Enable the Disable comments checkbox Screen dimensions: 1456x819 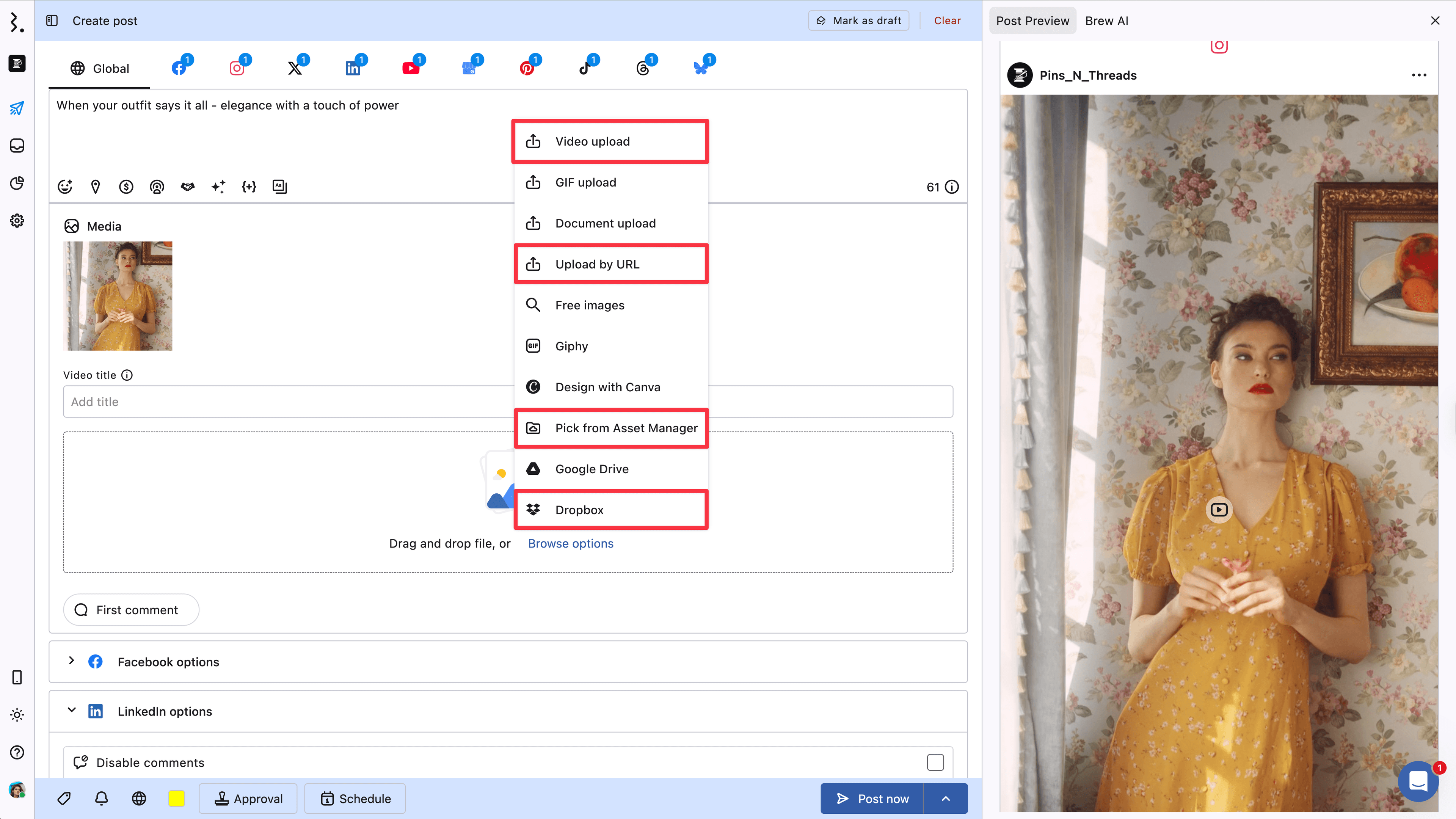tap(935, 763)
